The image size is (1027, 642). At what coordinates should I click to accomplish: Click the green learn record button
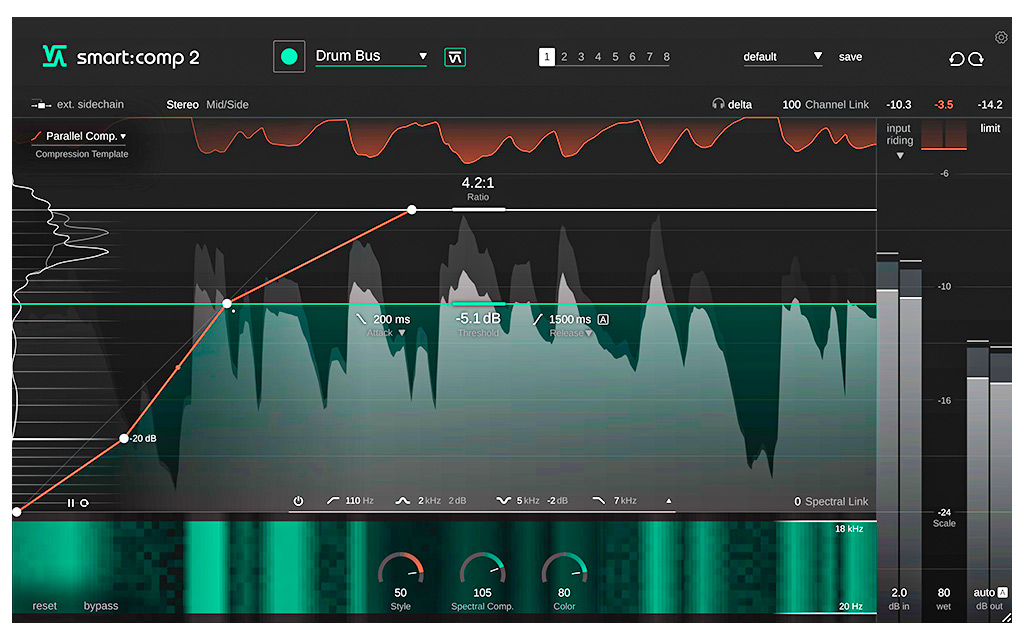289,57
